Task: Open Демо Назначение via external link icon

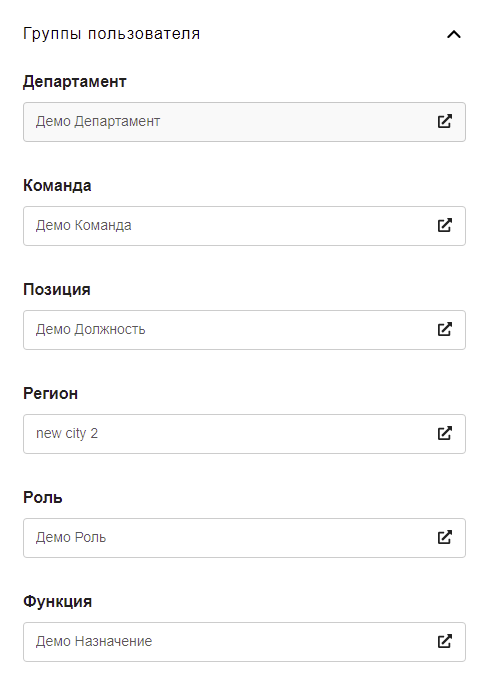Action: (x=444, y=641)
